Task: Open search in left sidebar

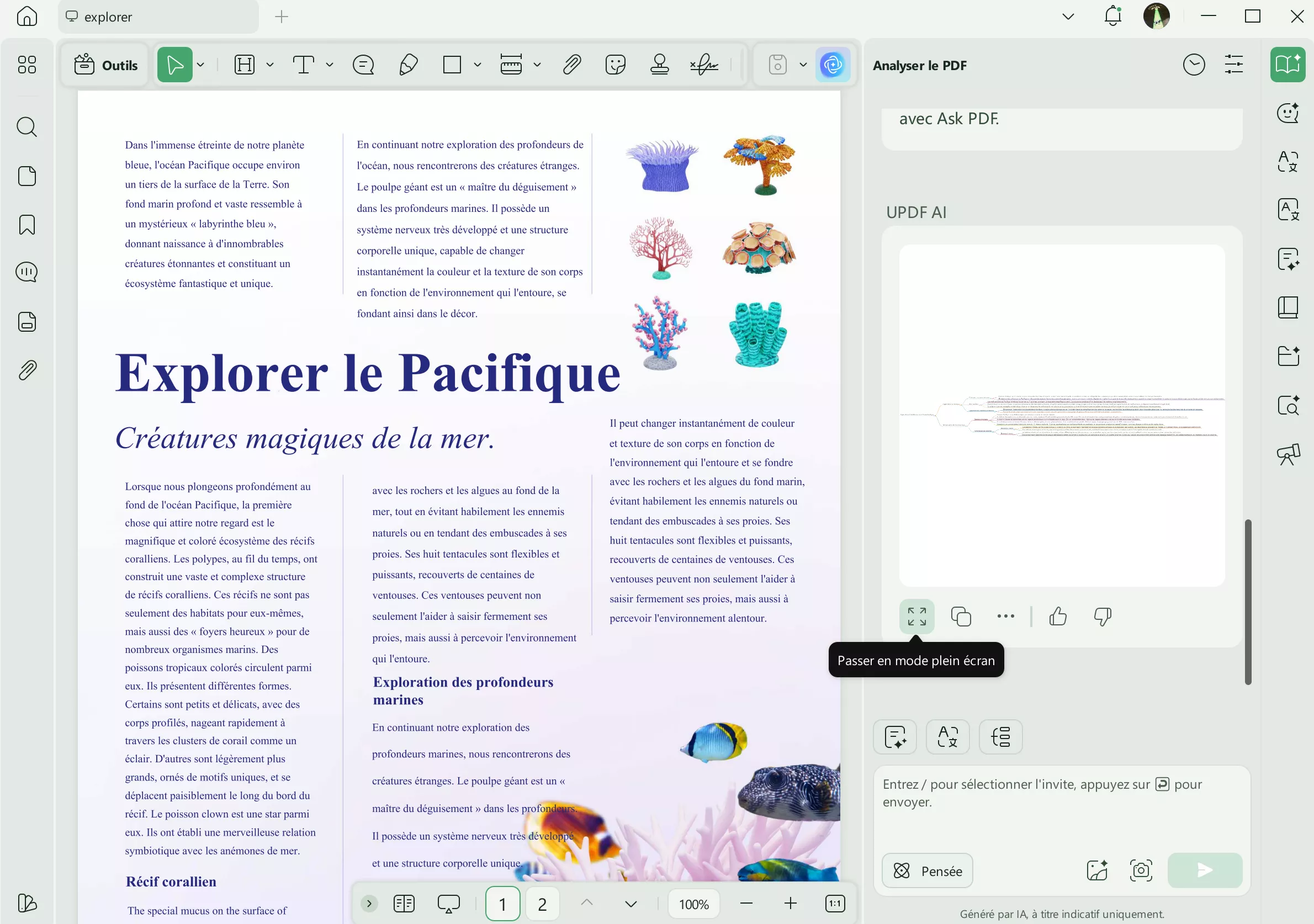Action: [x=27, y=127]
